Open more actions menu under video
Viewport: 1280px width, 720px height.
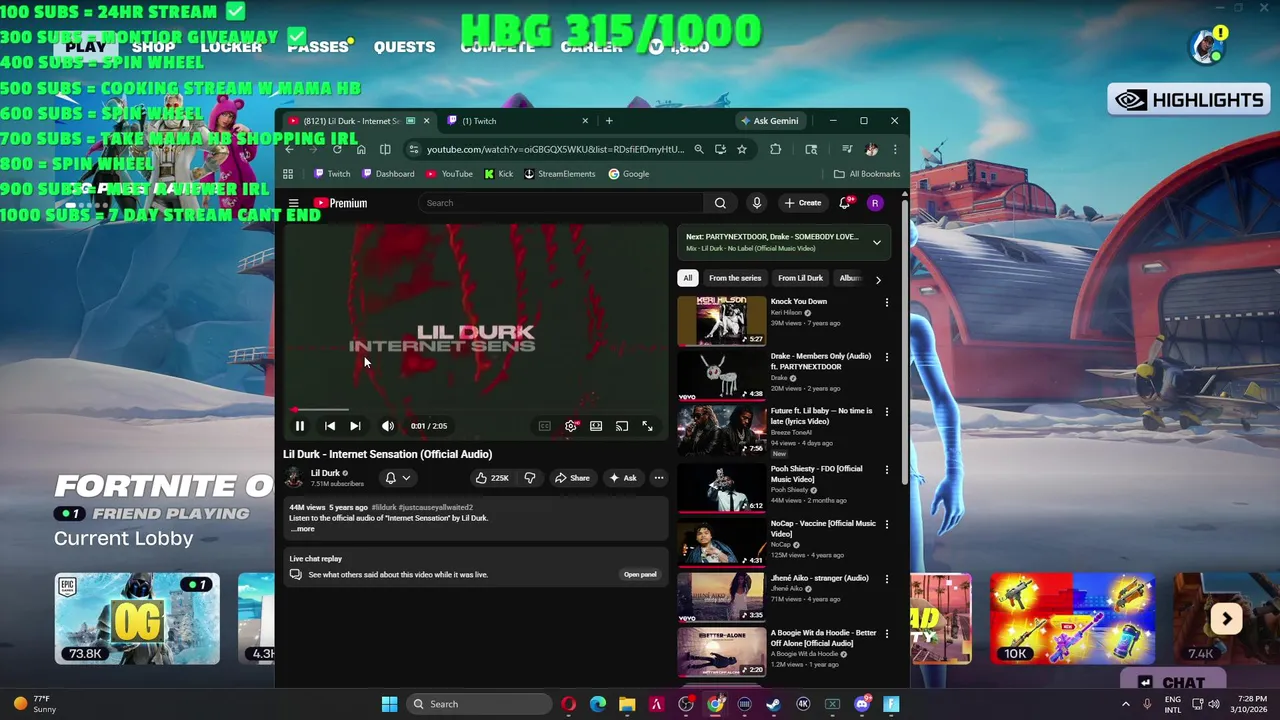point(658,478)
